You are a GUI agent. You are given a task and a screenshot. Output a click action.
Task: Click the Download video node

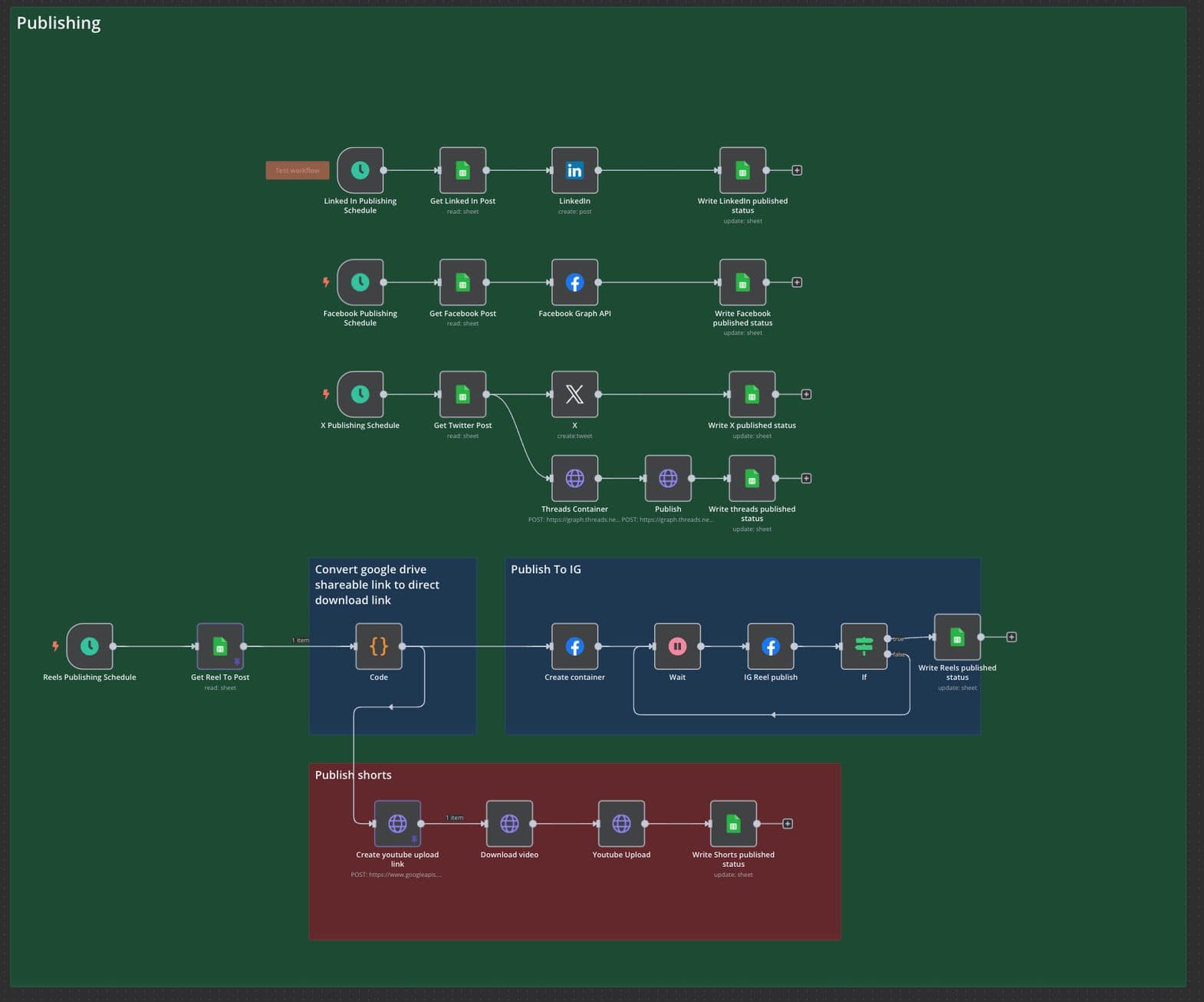click(509, 824)
